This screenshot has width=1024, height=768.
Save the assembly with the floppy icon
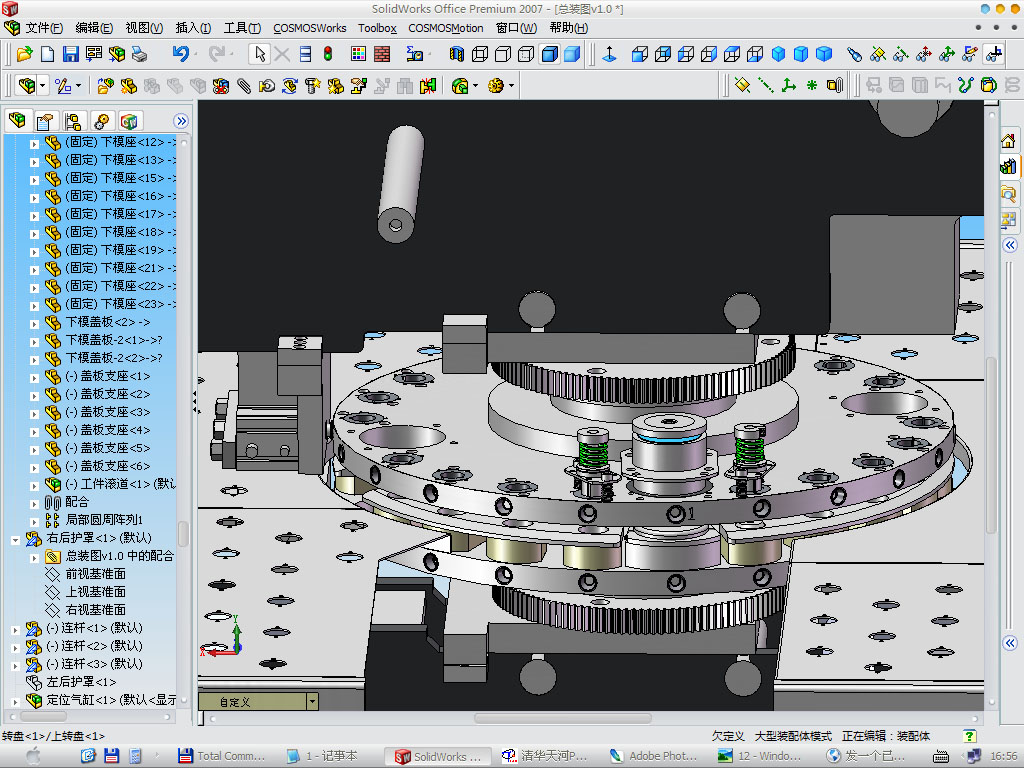pos(71,54)
